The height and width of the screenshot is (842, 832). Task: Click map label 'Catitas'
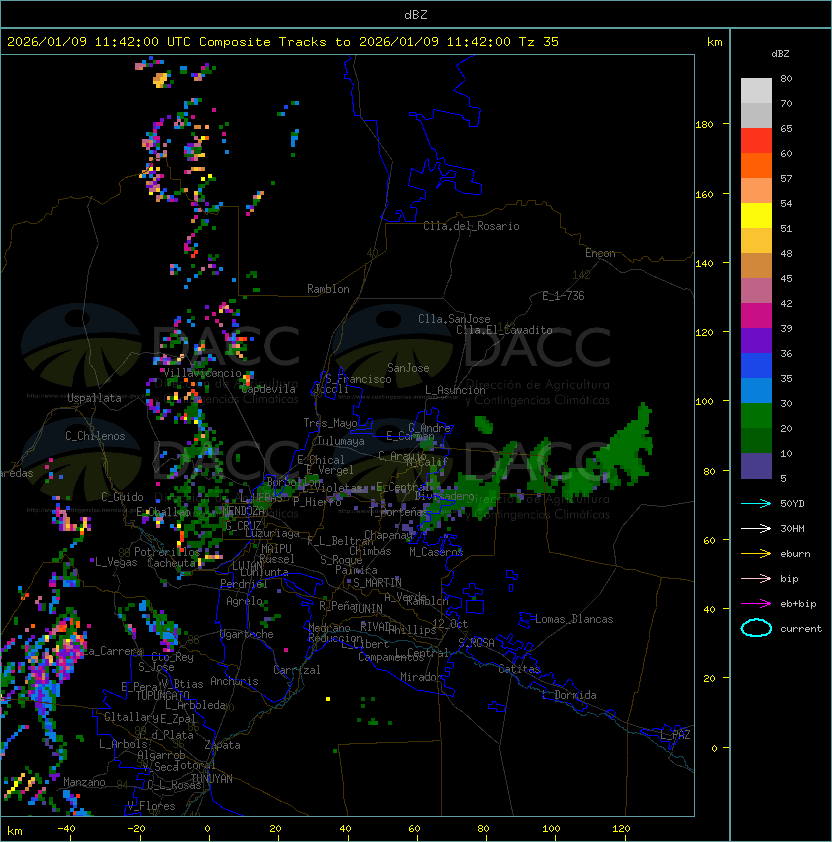point(519,669)
